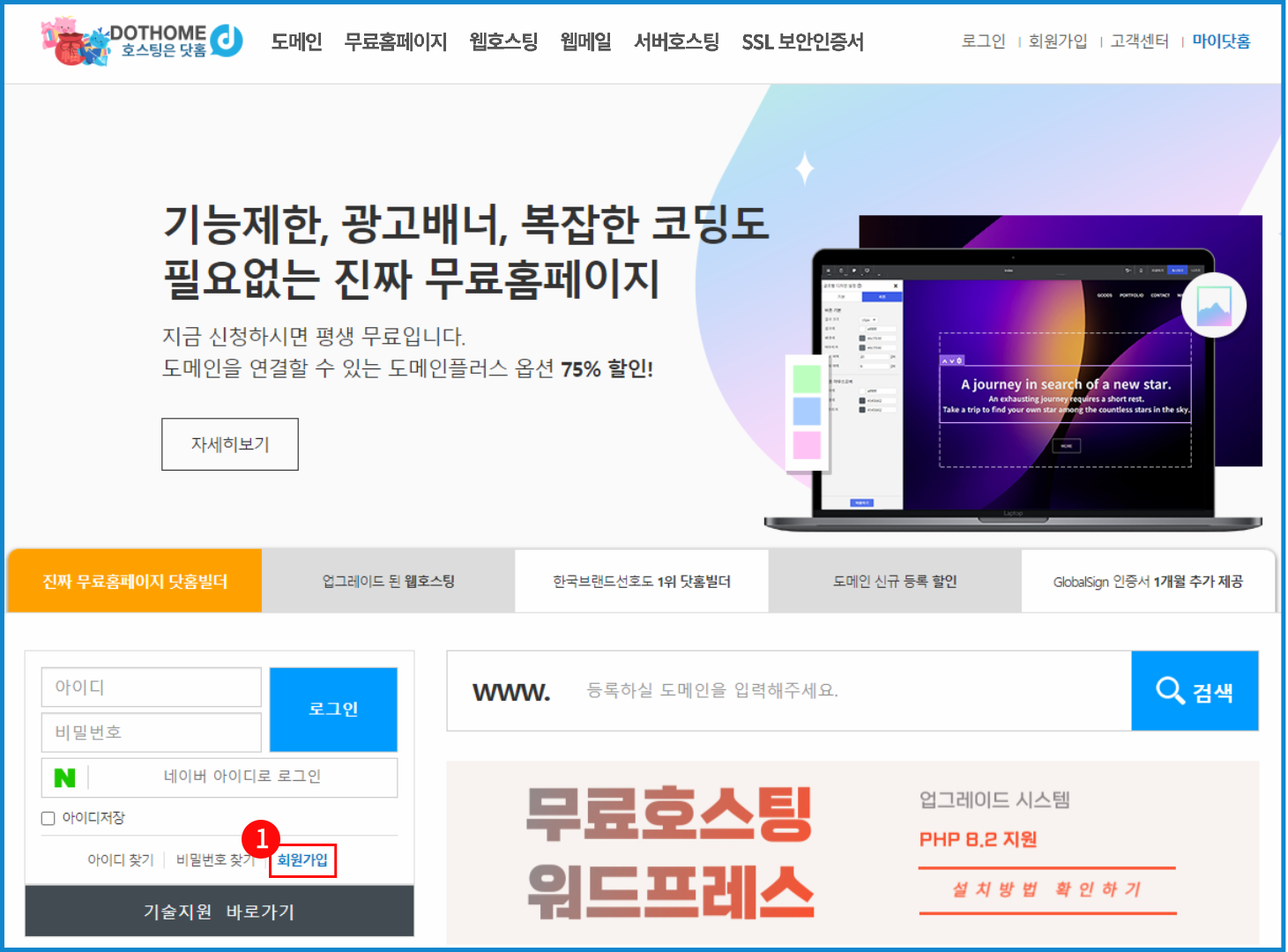This screenshot has height=952, width=1288.
Task: Click the green Naver N icon
Action: pyautogui.click(x=65, y=777)
